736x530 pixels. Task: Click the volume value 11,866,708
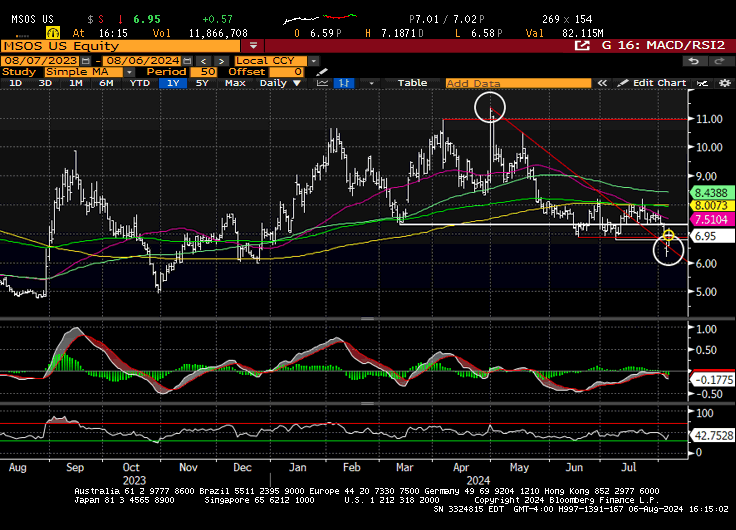(x=218, y=33)
